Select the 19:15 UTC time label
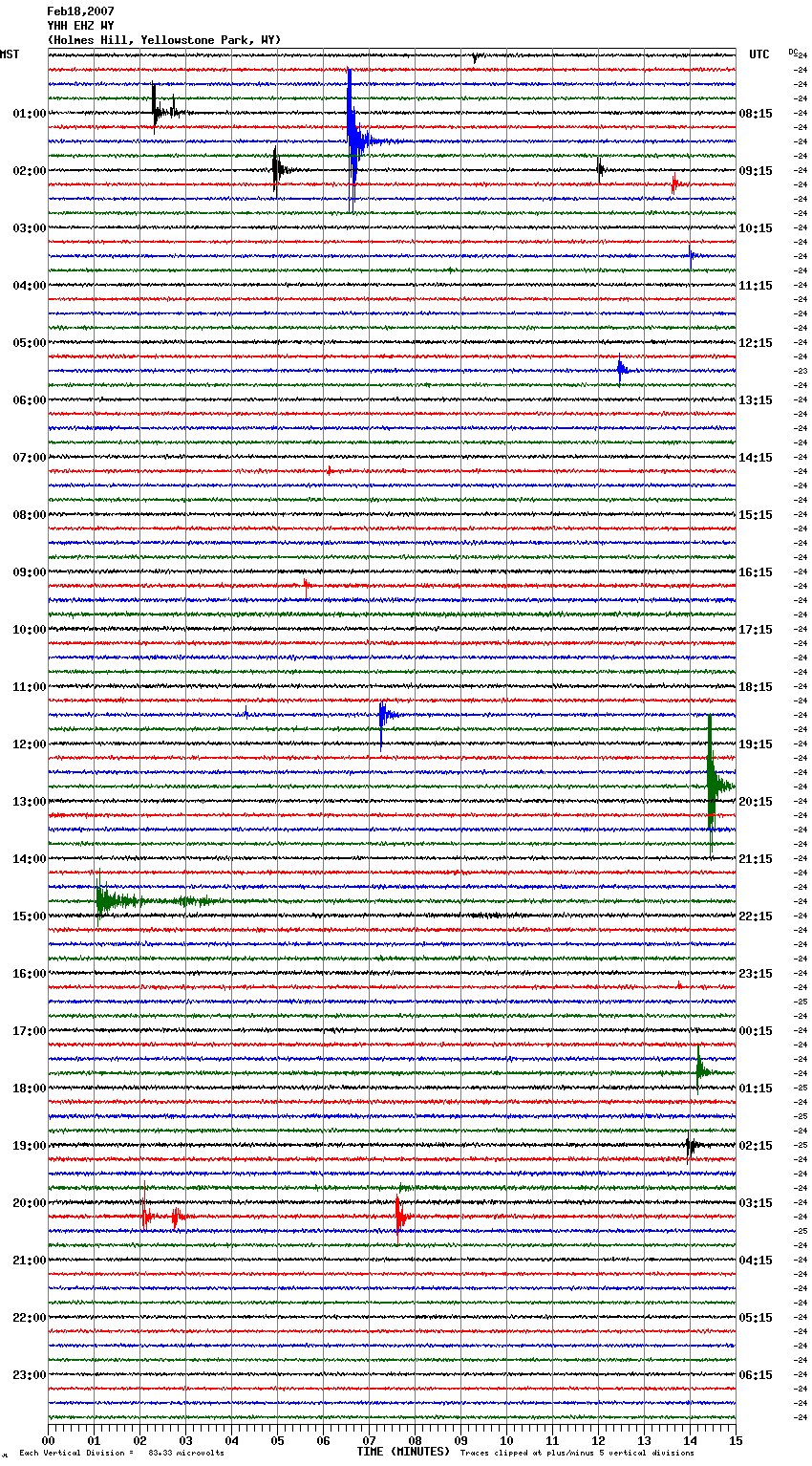This screenshot has height=1466, width=812. [x=756, y=744]
